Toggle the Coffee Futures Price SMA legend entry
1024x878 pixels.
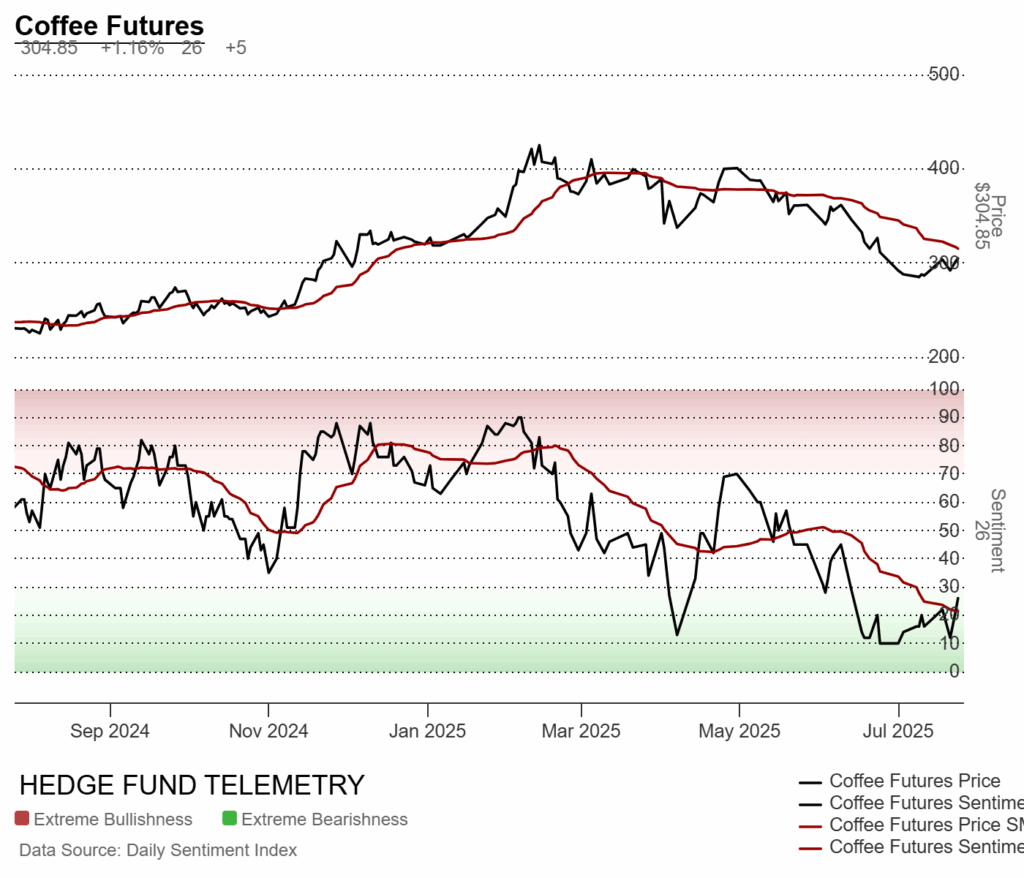pos(911,824)
